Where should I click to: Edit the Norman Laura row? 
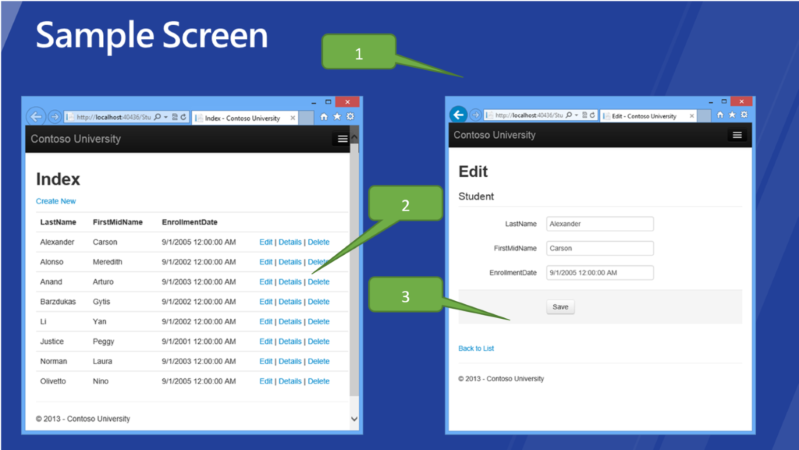coord(265,361)
